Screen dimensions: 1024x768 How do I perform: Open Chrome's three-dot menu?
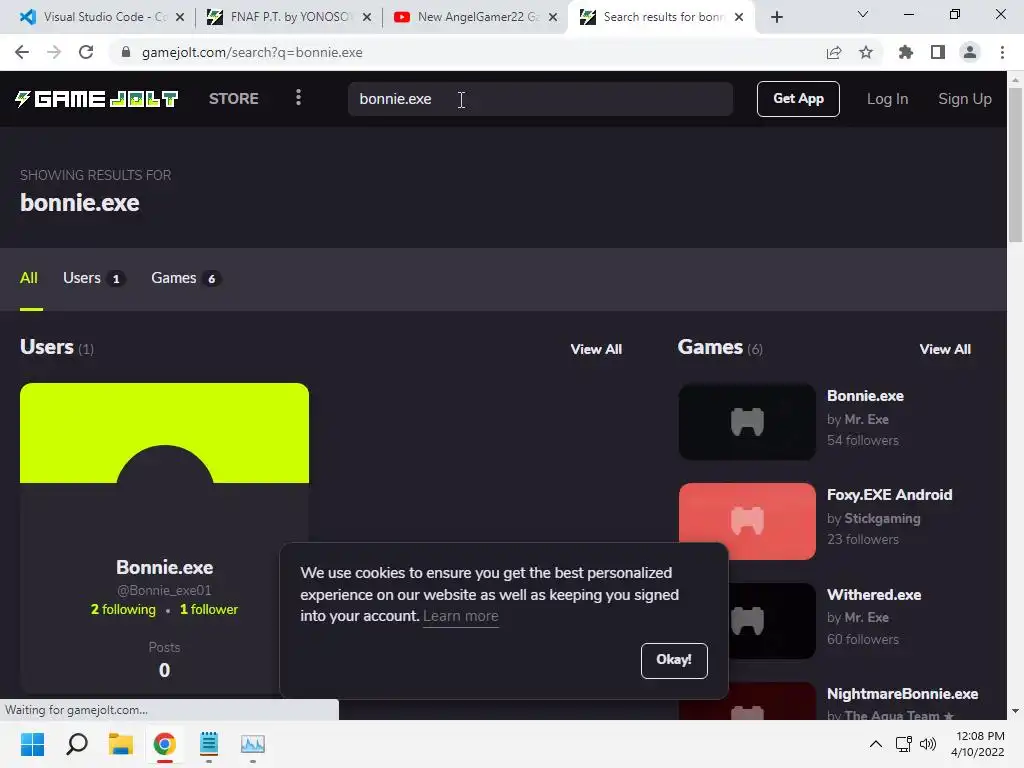[1002, 52]
